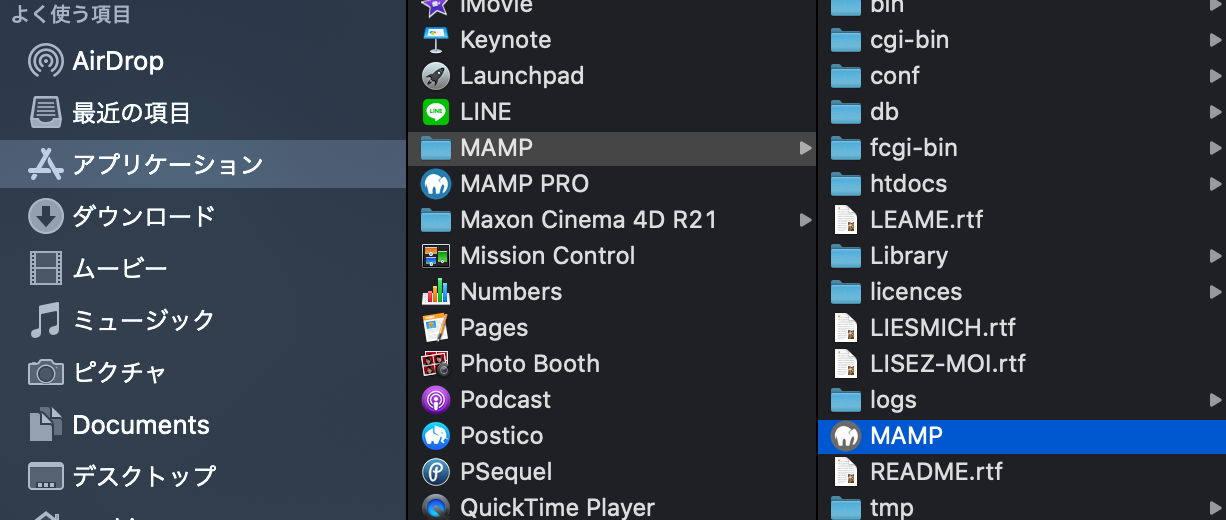This screenshot has width=1226, height=520.
Task: Select the db folder icon
Action: point(846,112)
